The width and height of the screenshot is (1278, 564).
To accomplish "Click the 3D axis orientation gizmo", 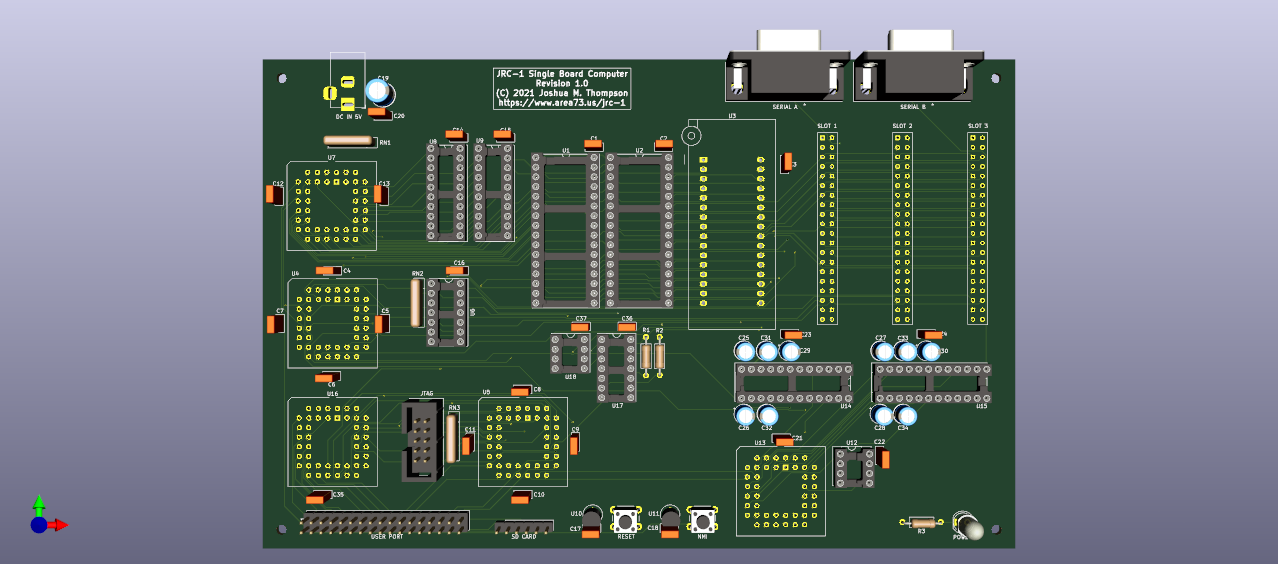I will (x=44, y=517).
